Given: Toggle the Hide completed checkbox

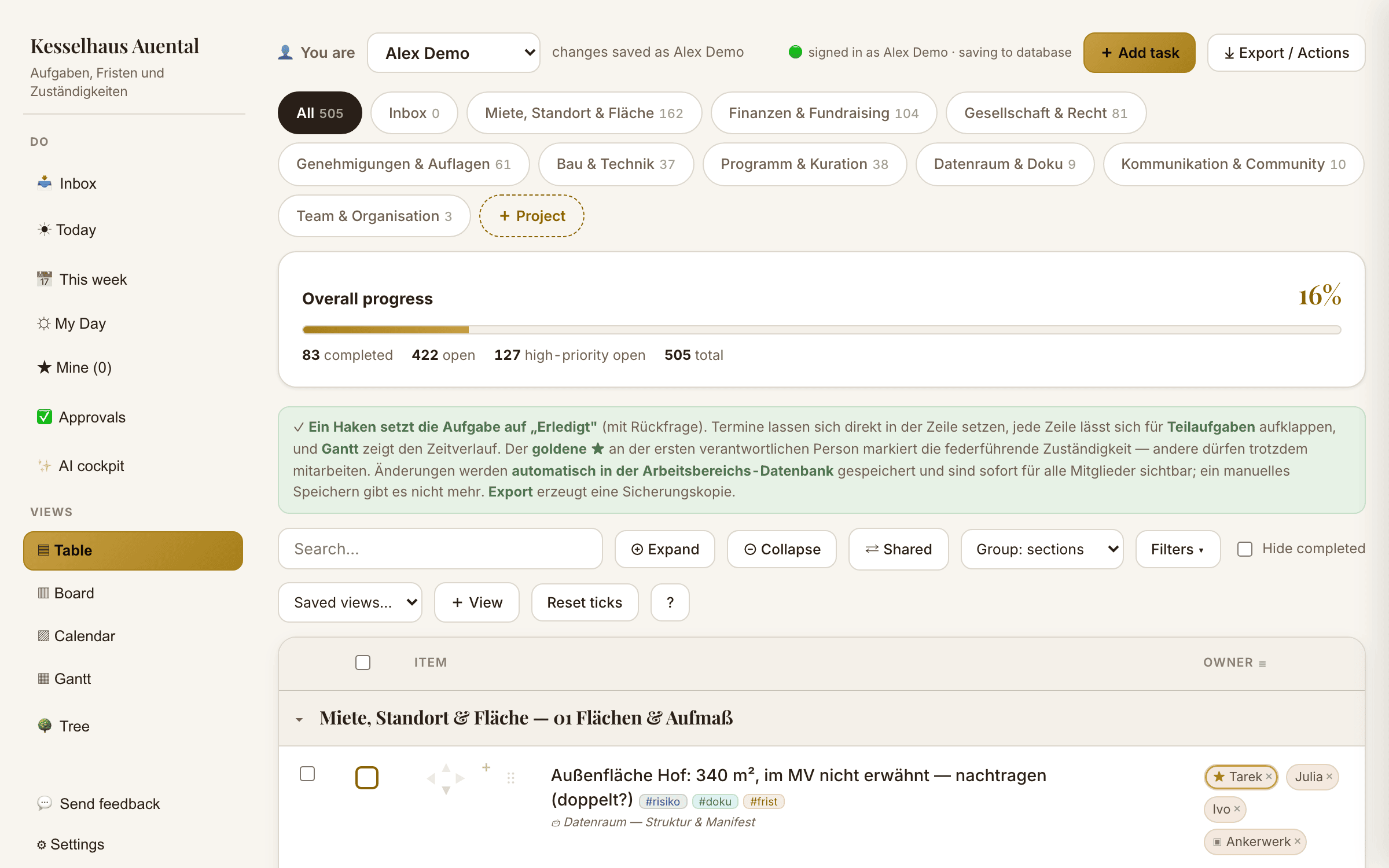Looking at the screenshot, I should (1245, 549).
